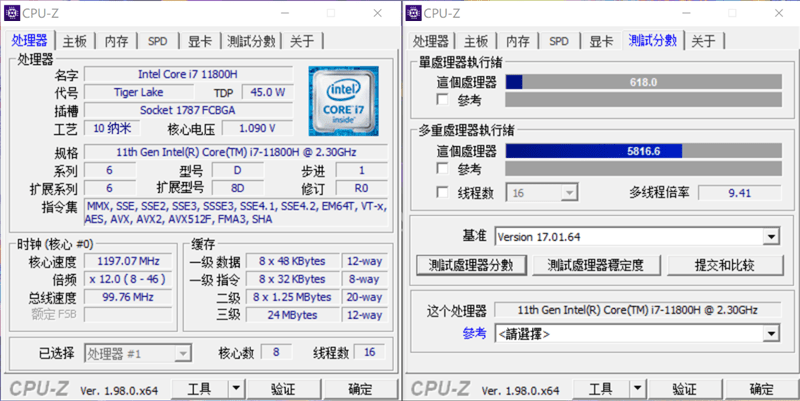Screen dimensions: 800x401
Task: Switch to 关于 tab in right window
Action: coord(703,41)
